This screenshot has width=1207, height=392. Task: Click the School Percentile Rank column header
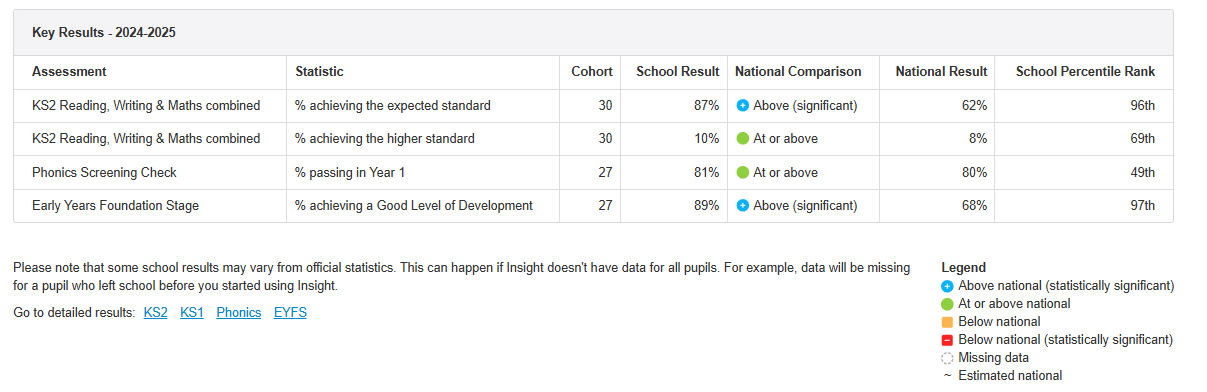click(x=1085, y=72)
